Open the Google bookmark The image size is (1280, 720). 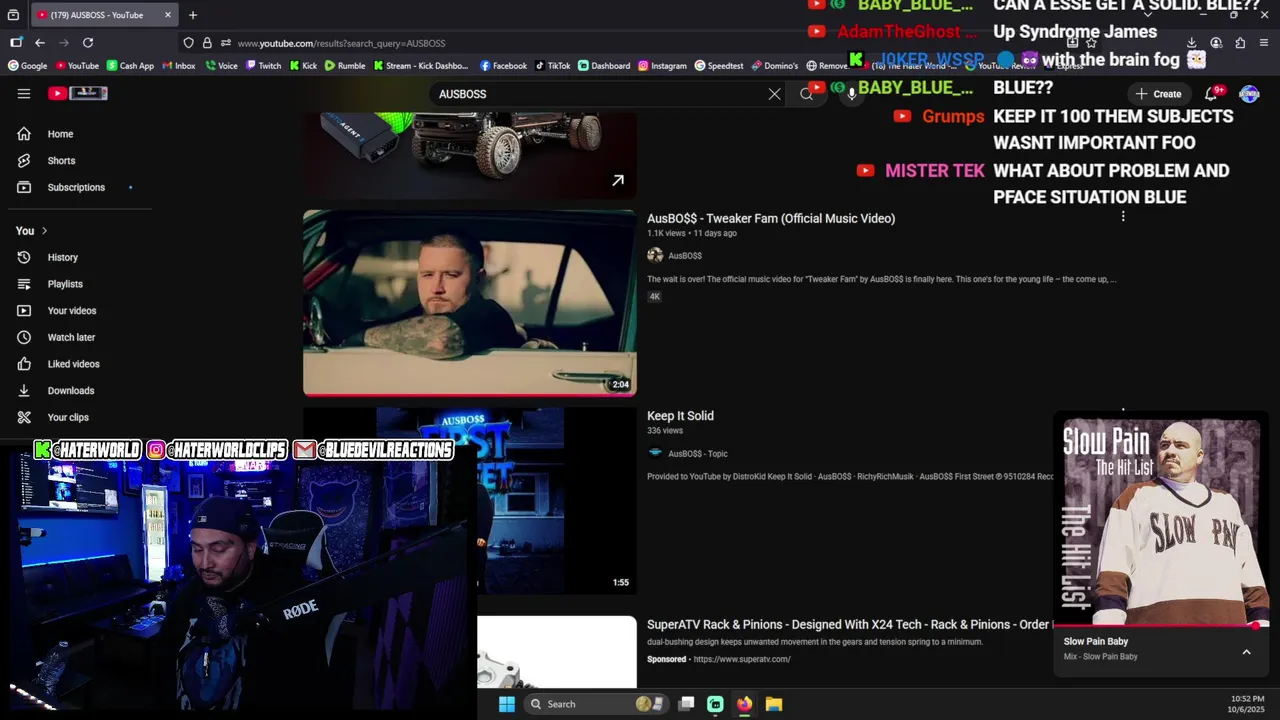[x=28, y=66]
